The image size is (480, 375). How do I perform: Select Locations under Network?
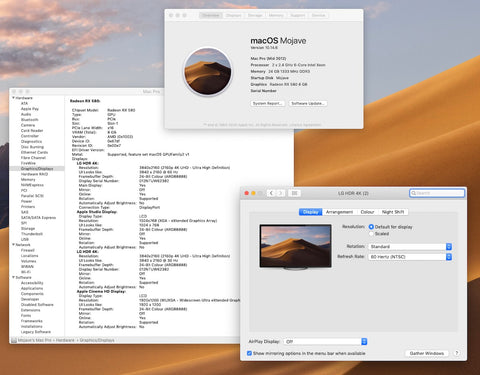tap(29, 256)
